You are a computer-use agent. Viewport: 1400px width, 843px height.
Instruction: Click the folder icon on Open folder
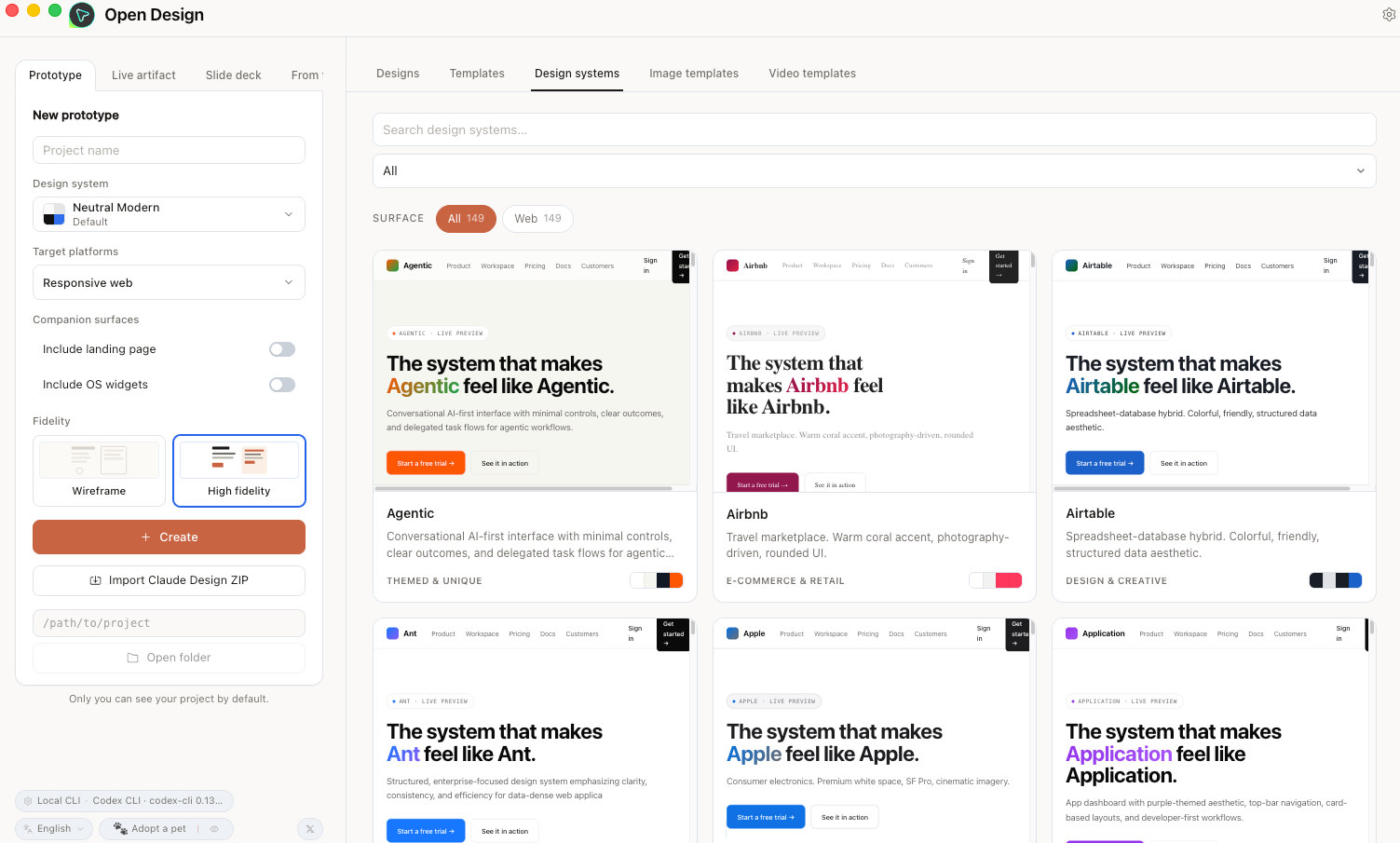point(133,658)
